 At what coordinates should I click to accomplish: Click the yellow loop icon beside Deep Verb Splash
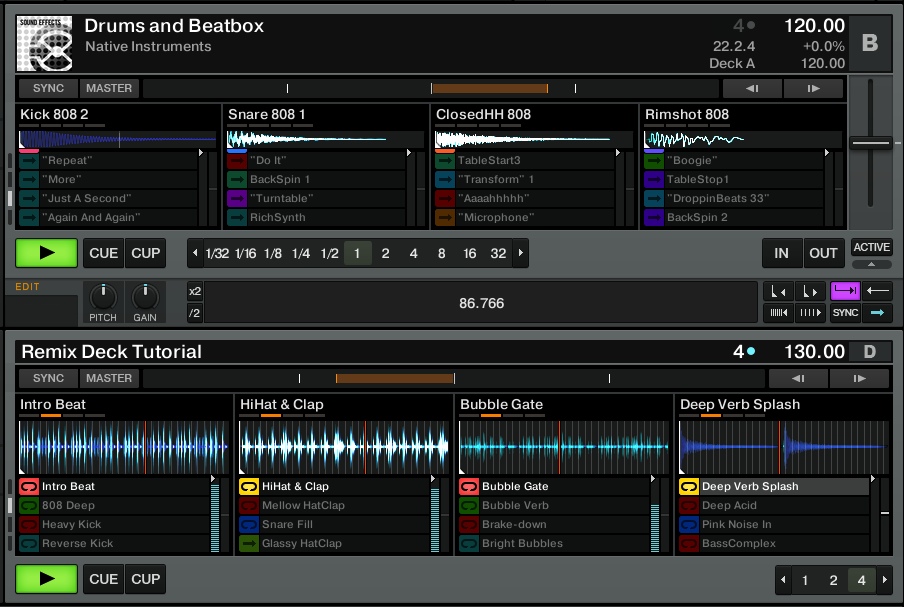pos(689,487)
